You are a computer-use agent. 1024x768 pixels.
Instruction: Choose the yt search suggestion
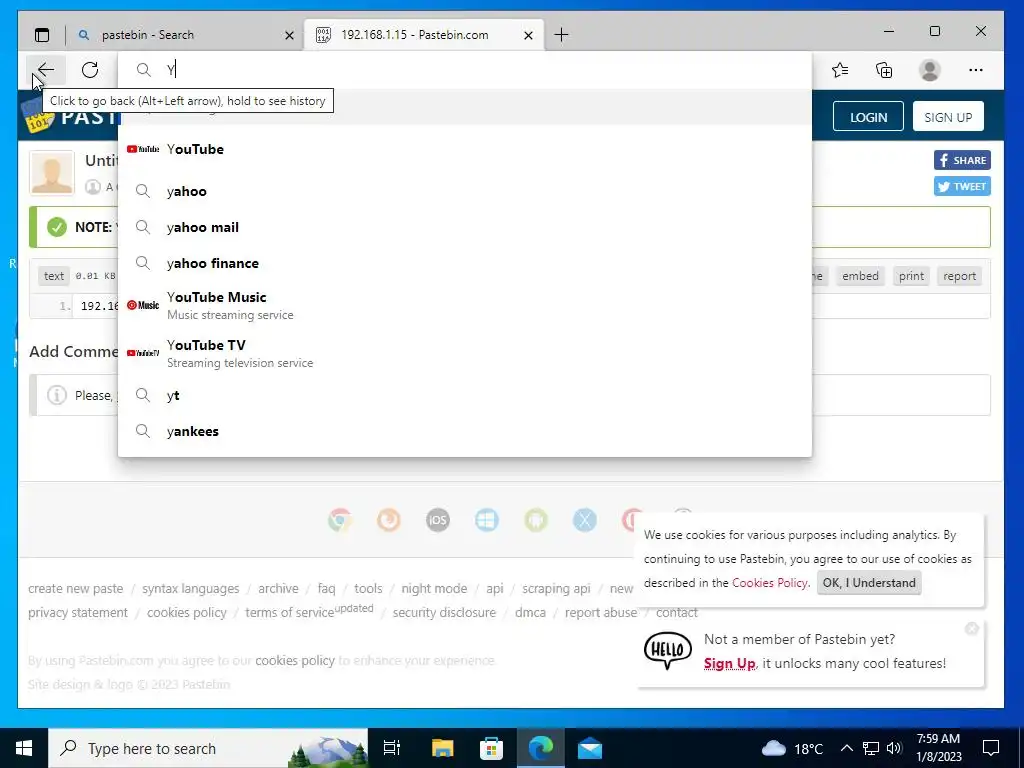coord(465,395)
